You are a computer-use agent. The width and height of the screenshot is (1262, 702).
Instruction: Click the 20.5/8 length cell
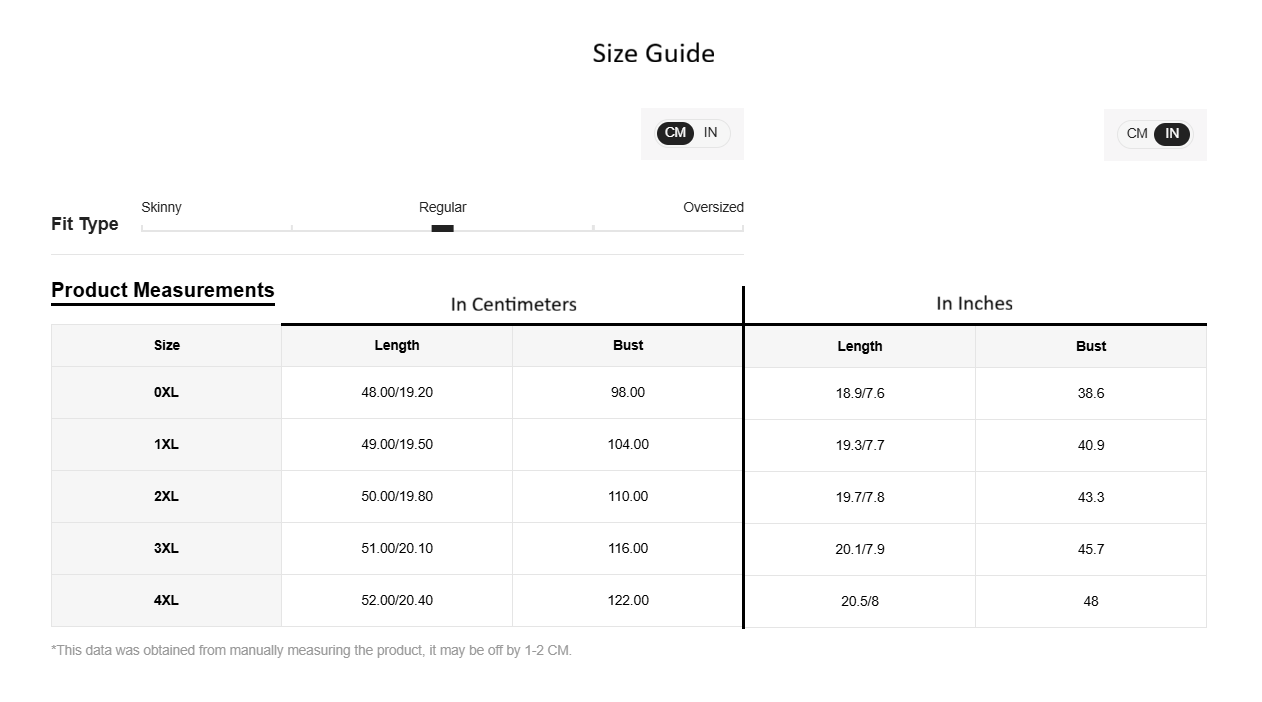[860, 601]
